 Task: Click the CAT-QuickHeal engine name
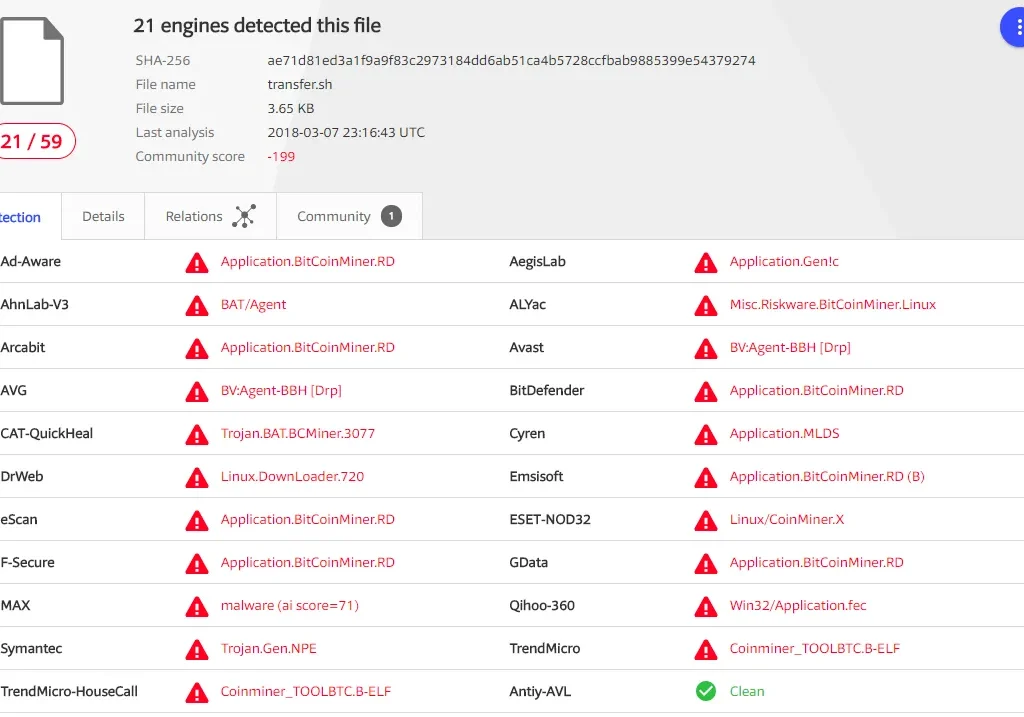(x=47, y=434)
